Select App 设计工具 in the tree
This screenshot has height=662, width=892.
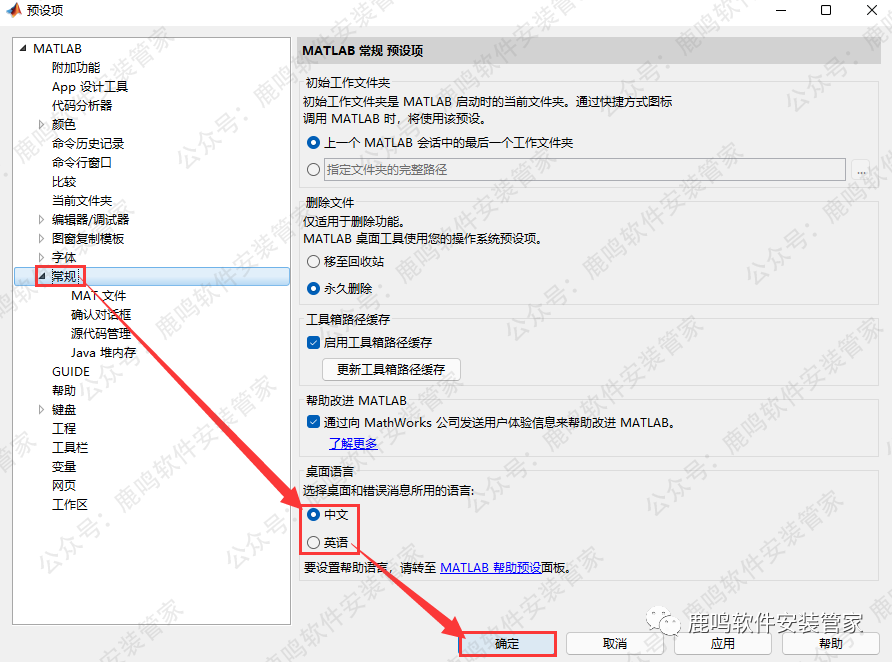coord(90,86)
